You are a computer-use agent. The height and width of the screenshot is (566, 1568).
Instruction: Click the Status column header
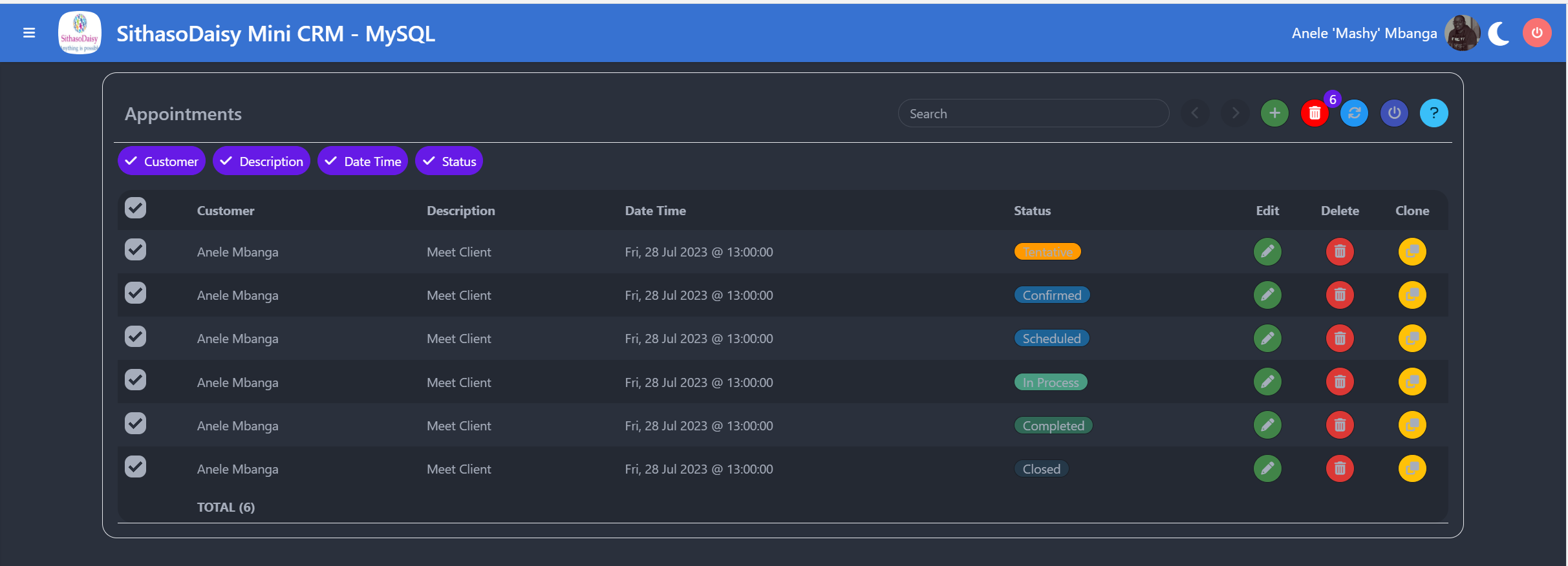(1032, 211)
